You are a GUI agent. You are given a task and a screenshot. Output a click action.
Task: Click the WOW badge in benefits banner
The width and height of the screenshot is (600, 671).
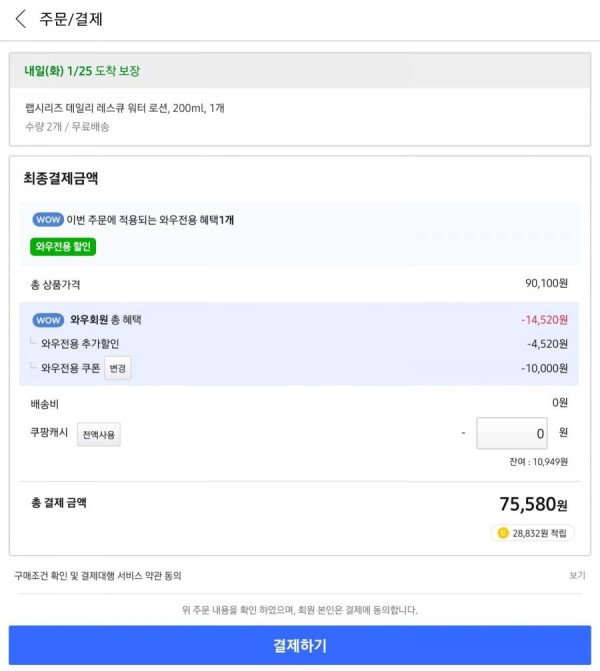click(48, 220)
